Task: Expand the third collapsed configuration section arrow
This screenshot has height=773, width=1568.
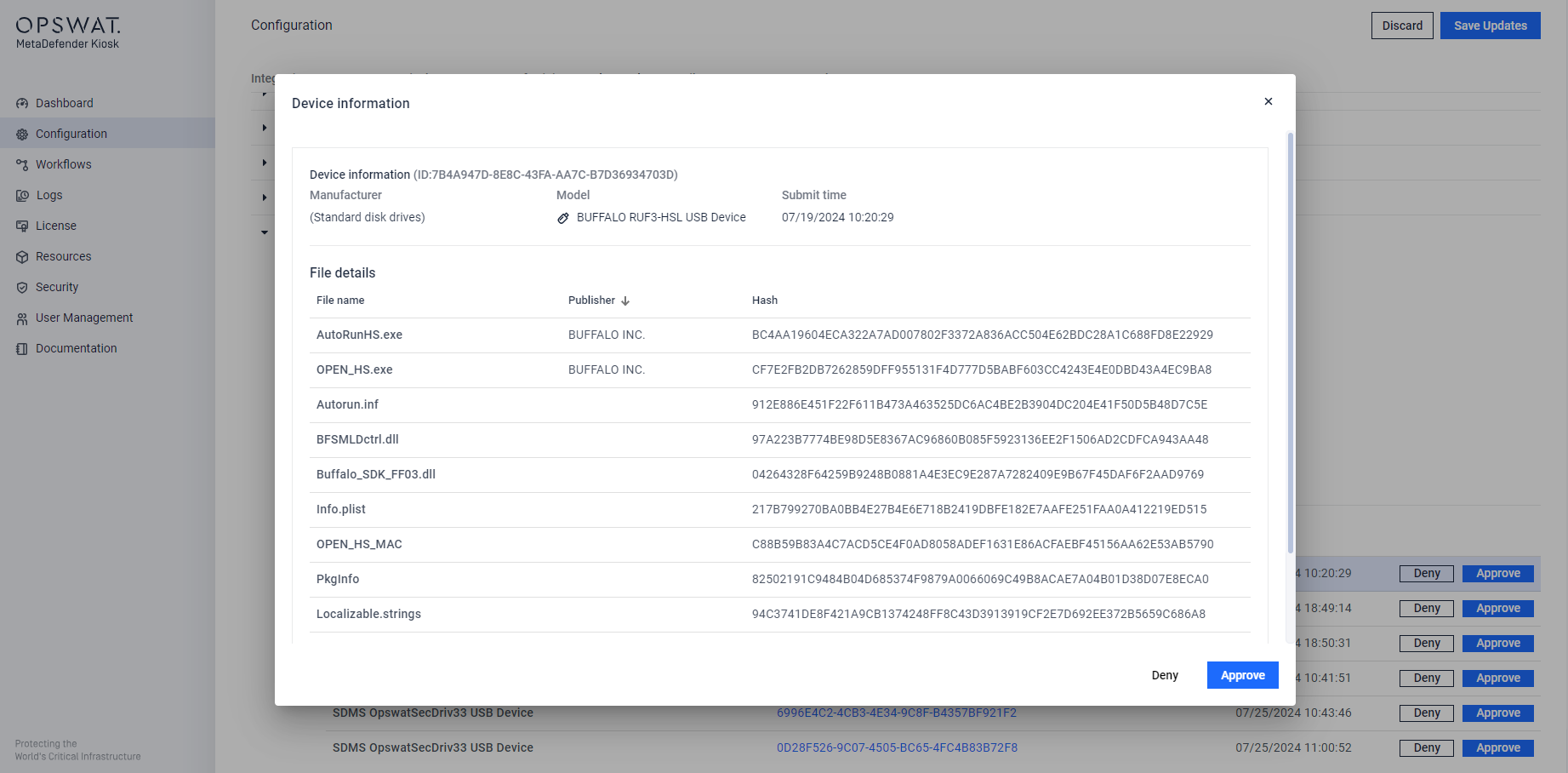Action: [265, 163]
